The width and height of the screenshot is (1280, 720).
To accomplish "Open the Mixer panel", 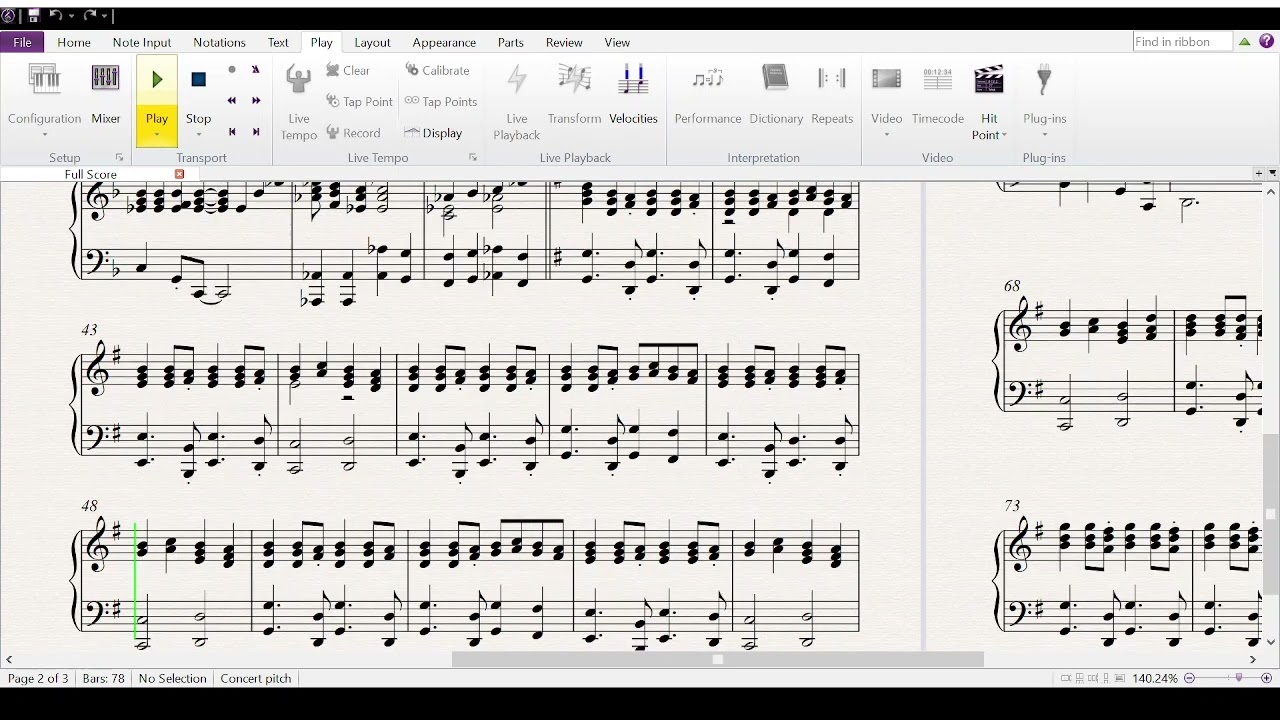I will pos(105,92).
